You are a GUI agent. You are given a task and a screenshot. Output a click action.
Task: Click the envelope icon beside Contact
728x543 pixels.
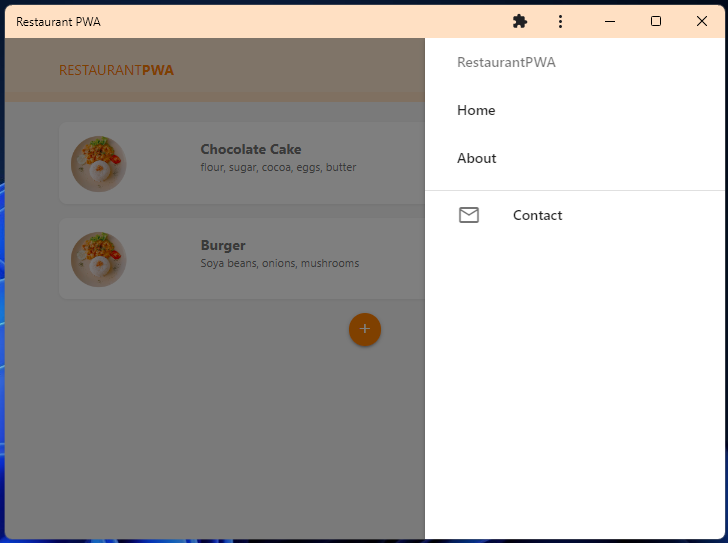tap(468, 215)
